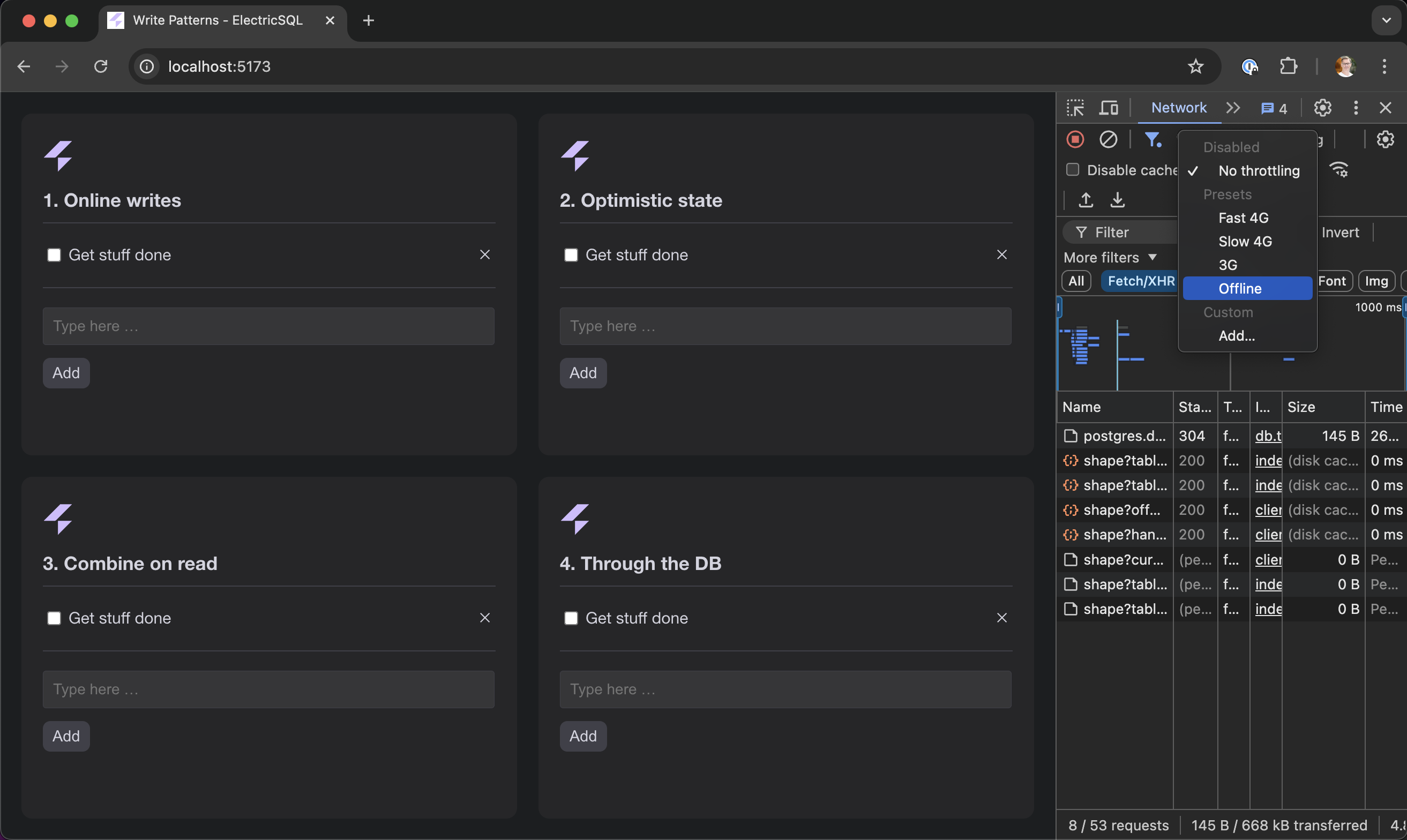Screen dimensions: 1407x840
Task: Toggle the device toolbar icon
Action: (x=1108, y=108)
